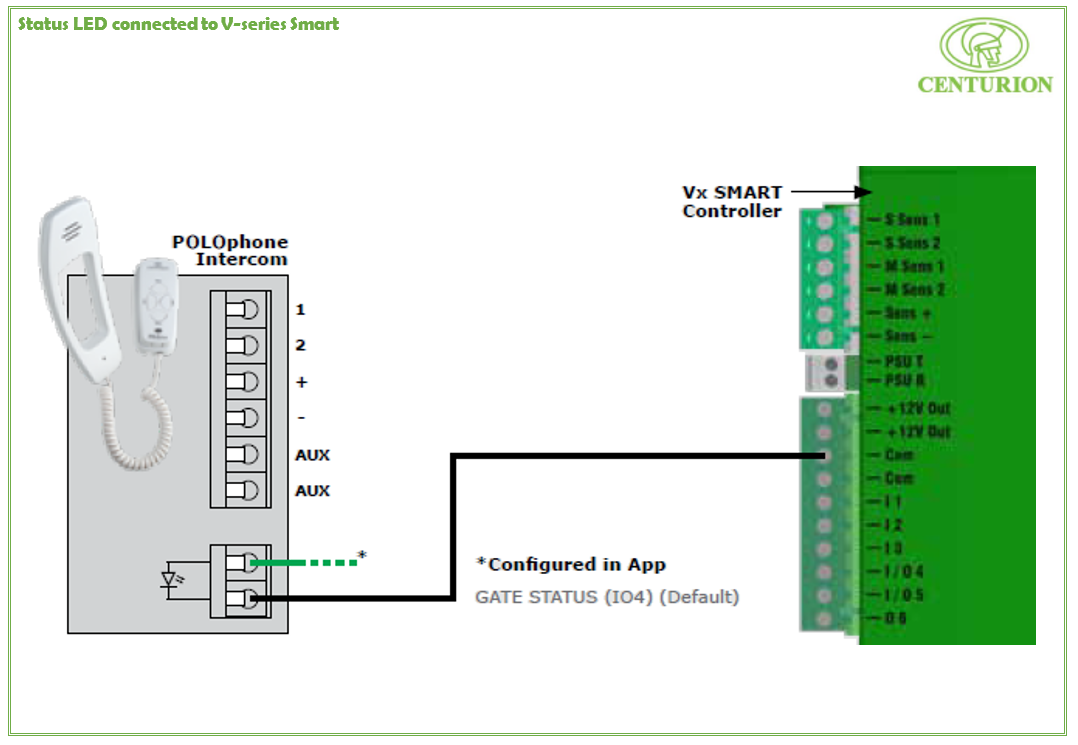Click the 'O 6' controller label
Image resolution: width=1078 pixels, height=745 pixels.
[x=895, y=619]
